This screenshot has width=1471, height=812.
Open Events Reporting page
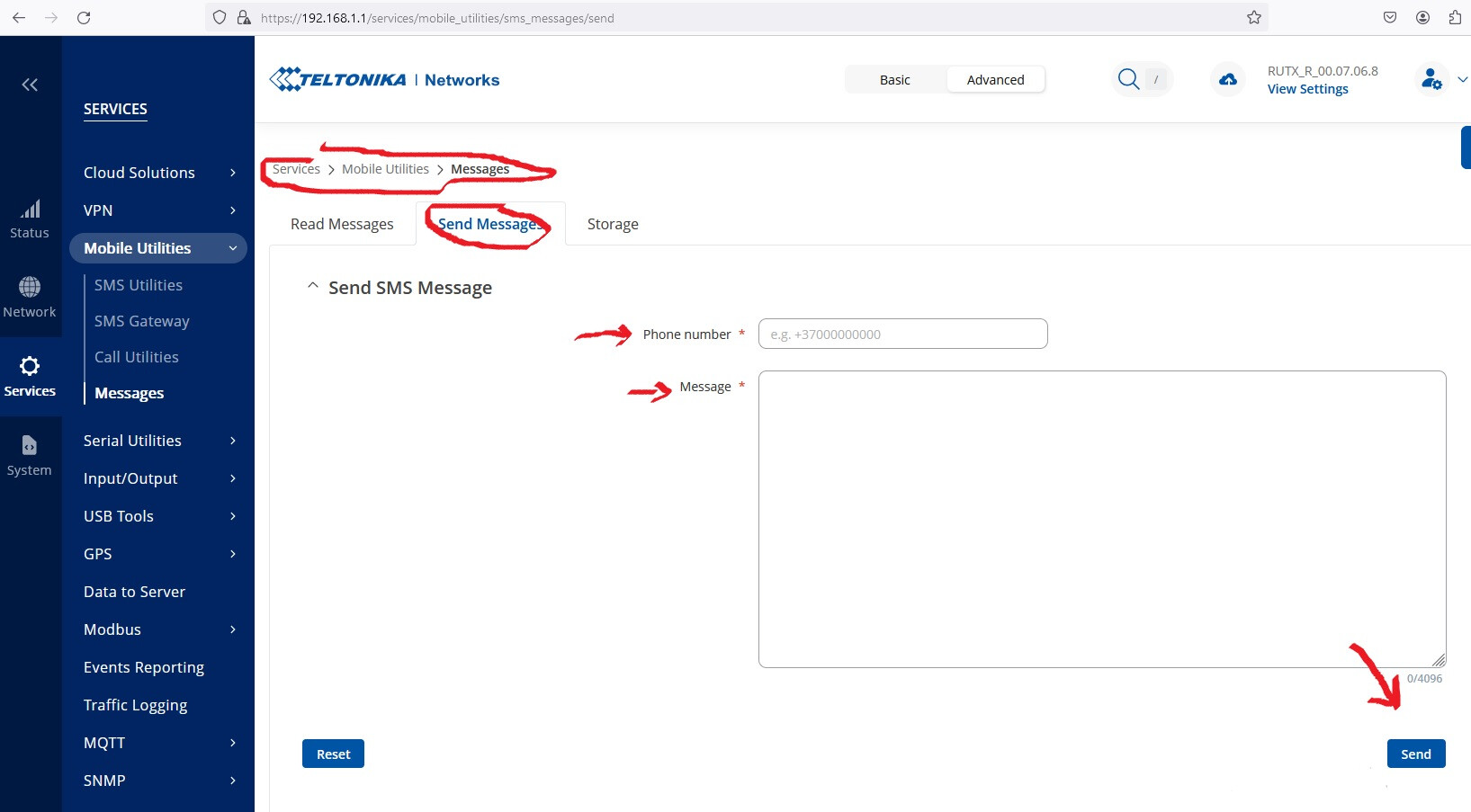(x=144, y=667)
